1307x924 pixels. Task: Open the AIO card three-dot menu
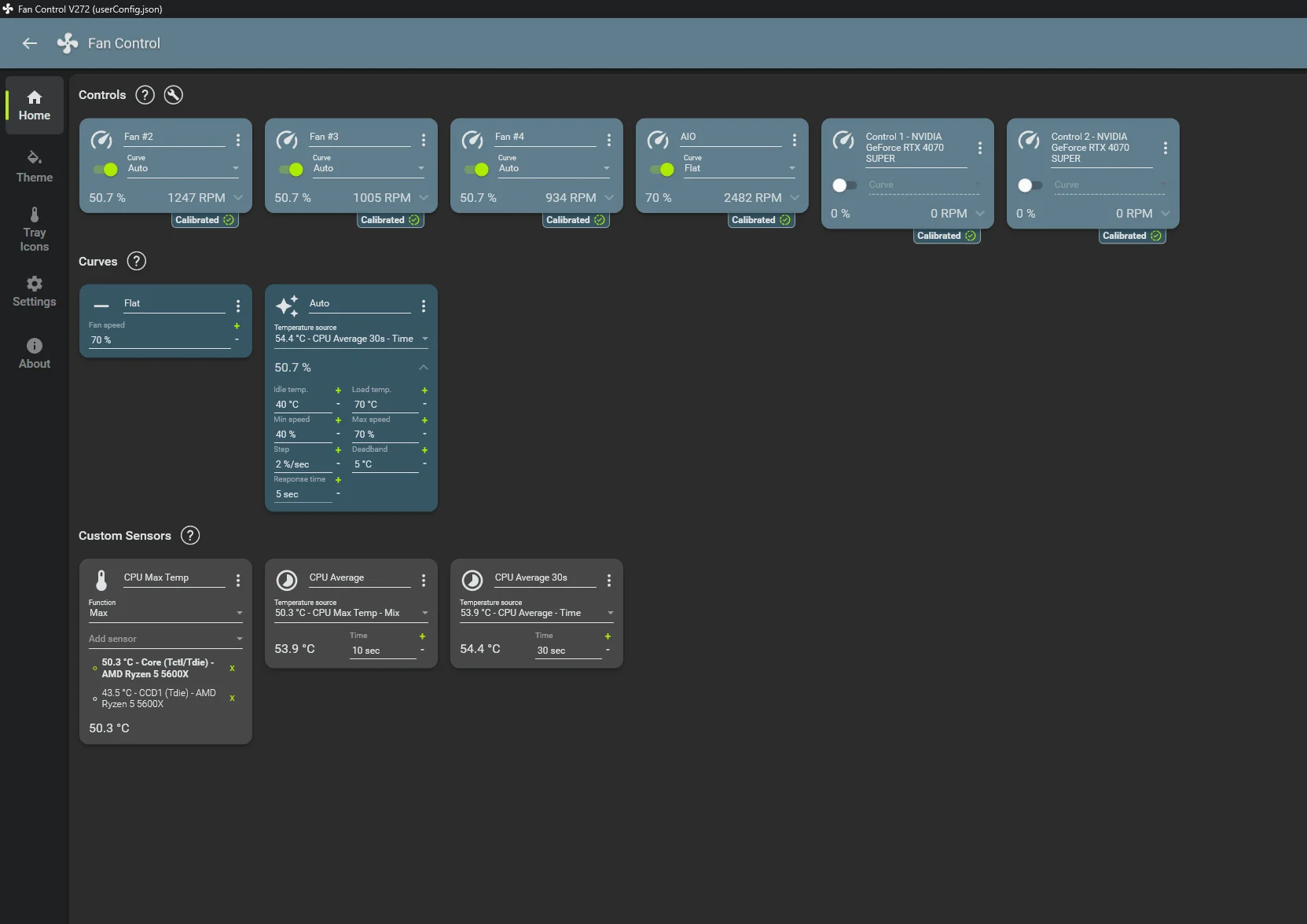pyautogui.click(x=795, y=140)
